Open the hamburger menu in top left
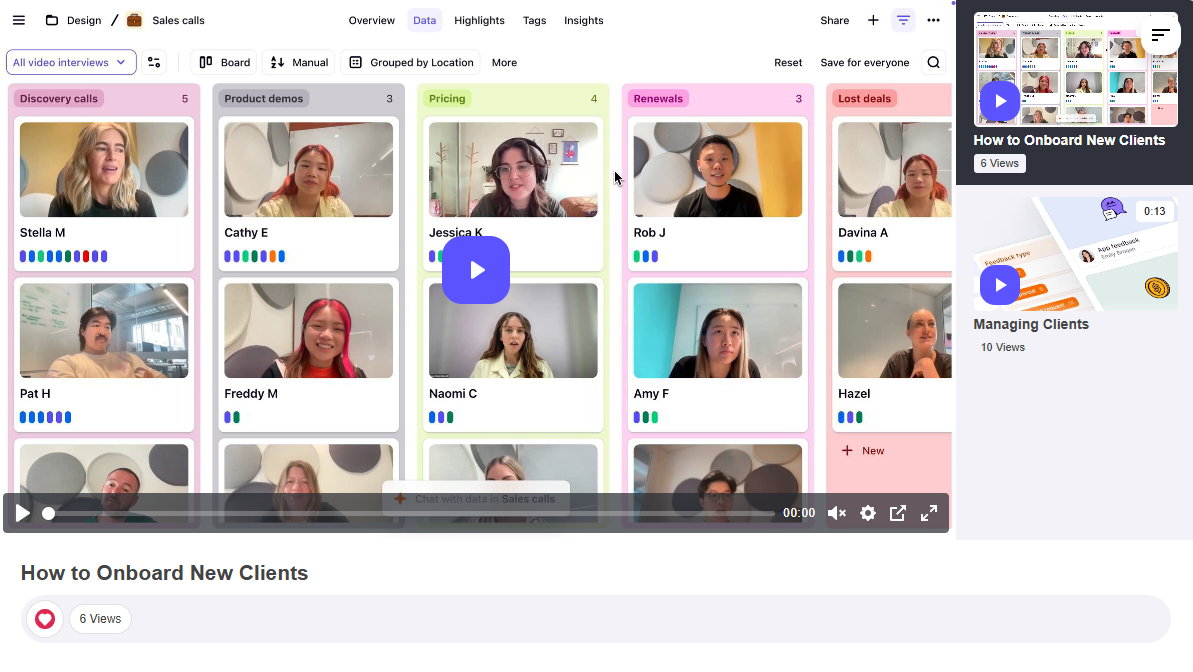 (19, 20)
